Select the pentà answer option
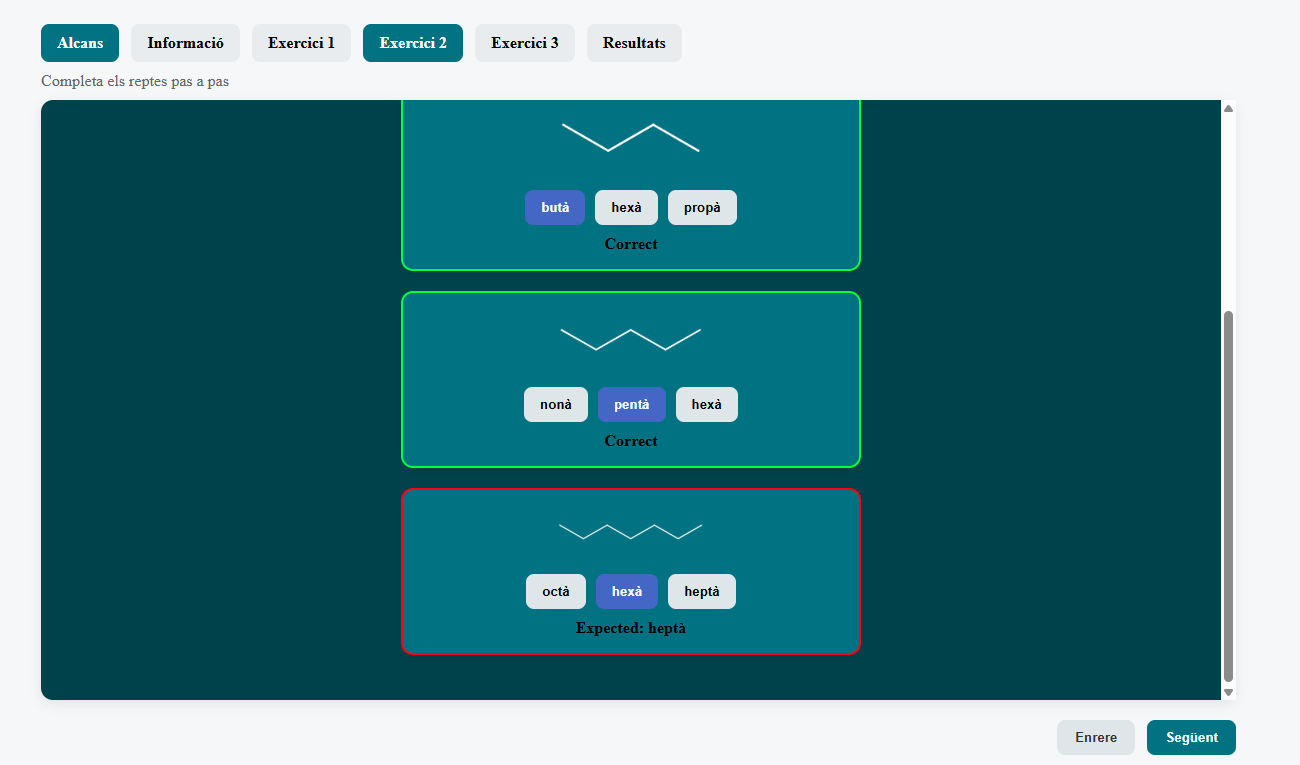1300x765 pixels. tap(632, 405)
